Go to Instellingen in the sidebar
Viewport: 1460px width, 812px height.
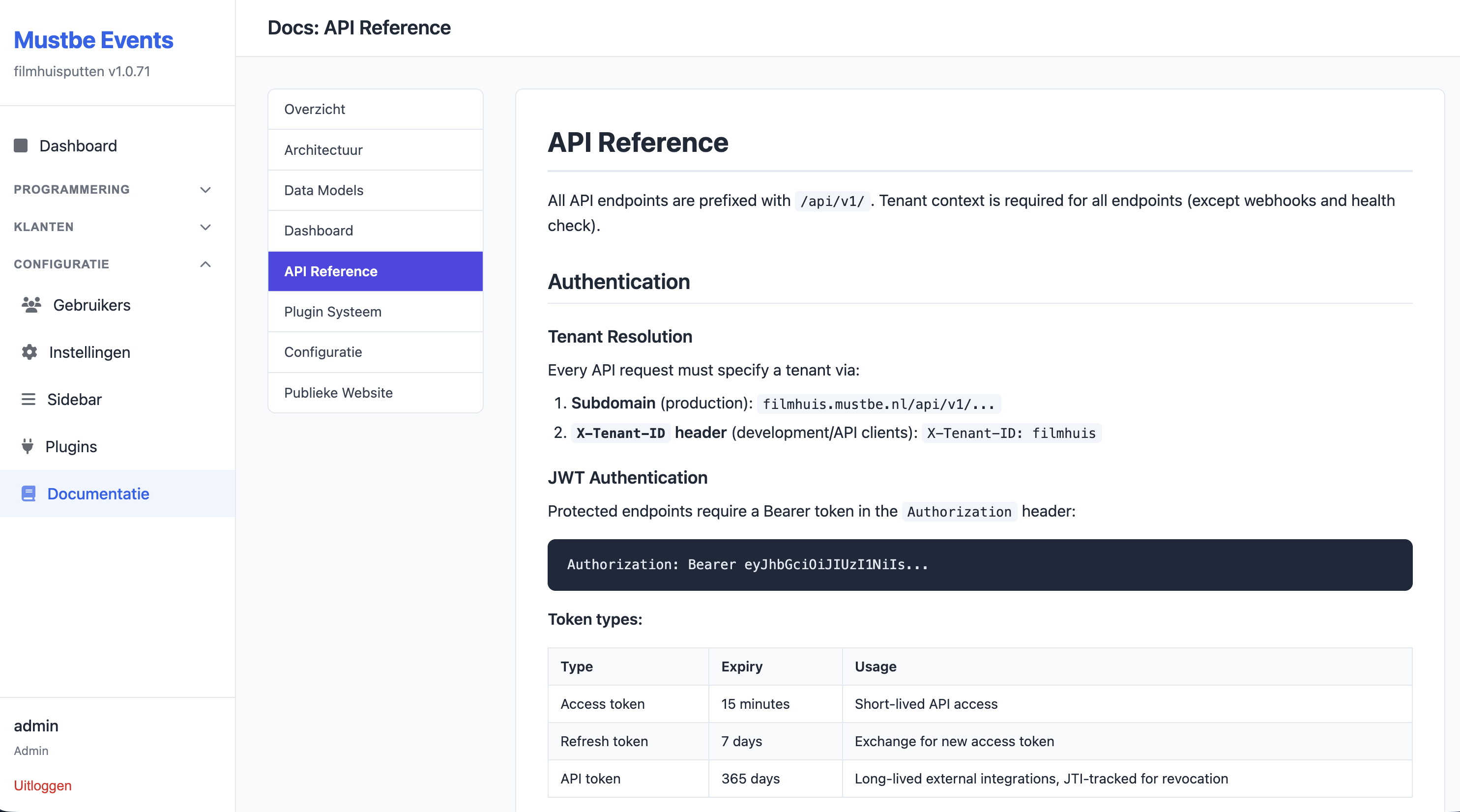tap(117, 352)
